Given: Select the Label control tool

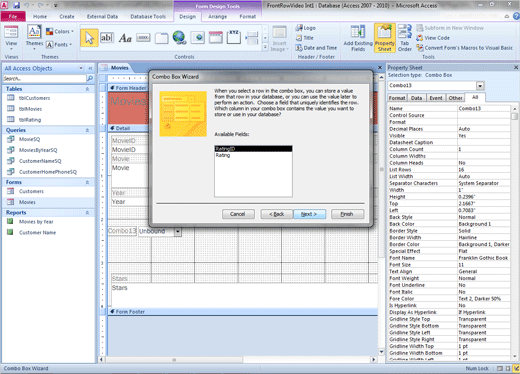Looking at the screenshot, I should [125, 38].
